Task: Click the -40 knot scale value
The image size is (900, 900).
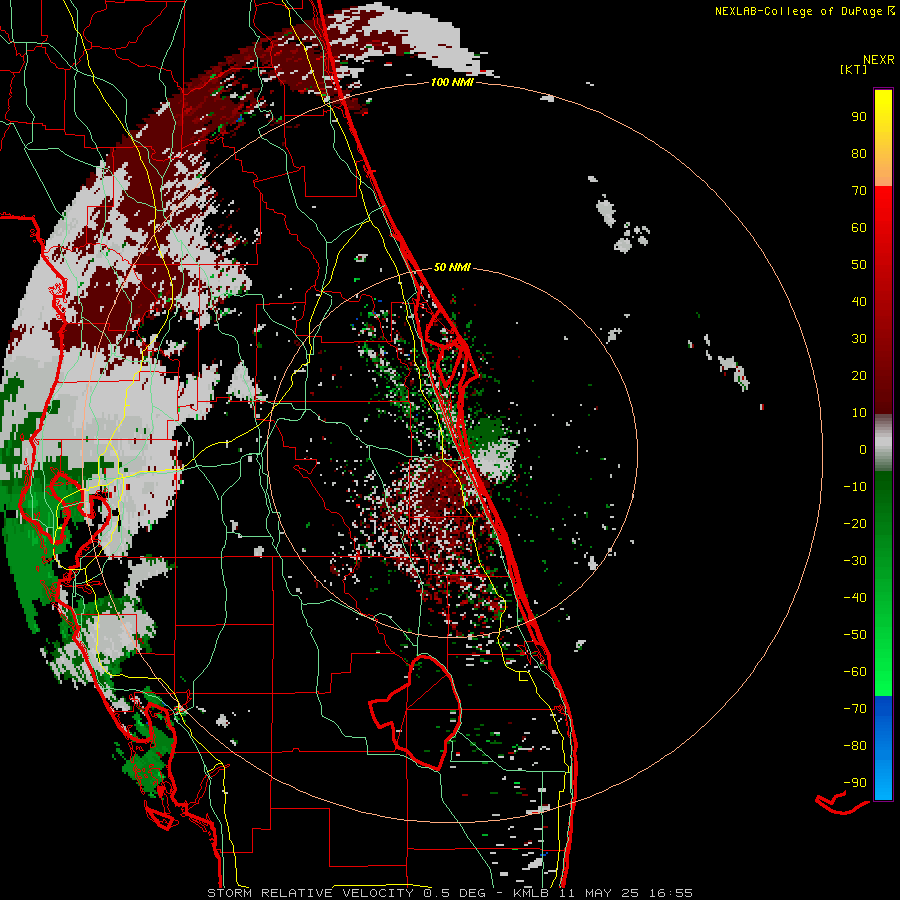Action: coord(855,598)
